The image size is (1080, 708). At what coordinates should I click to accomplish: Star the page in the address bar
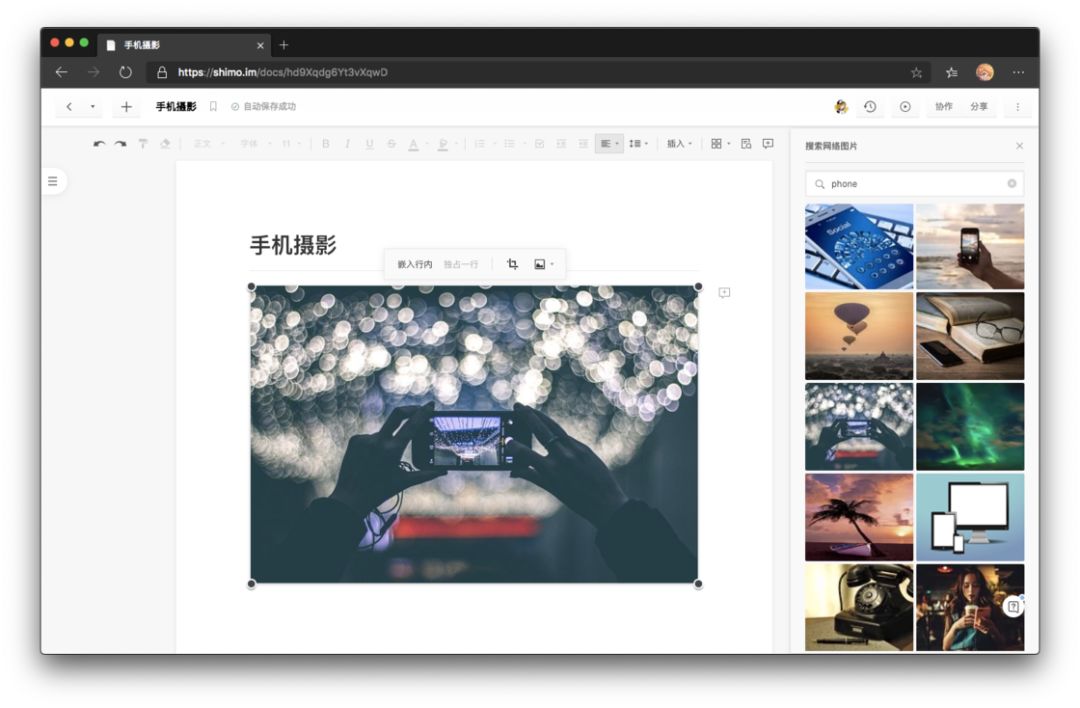(916, 72)
